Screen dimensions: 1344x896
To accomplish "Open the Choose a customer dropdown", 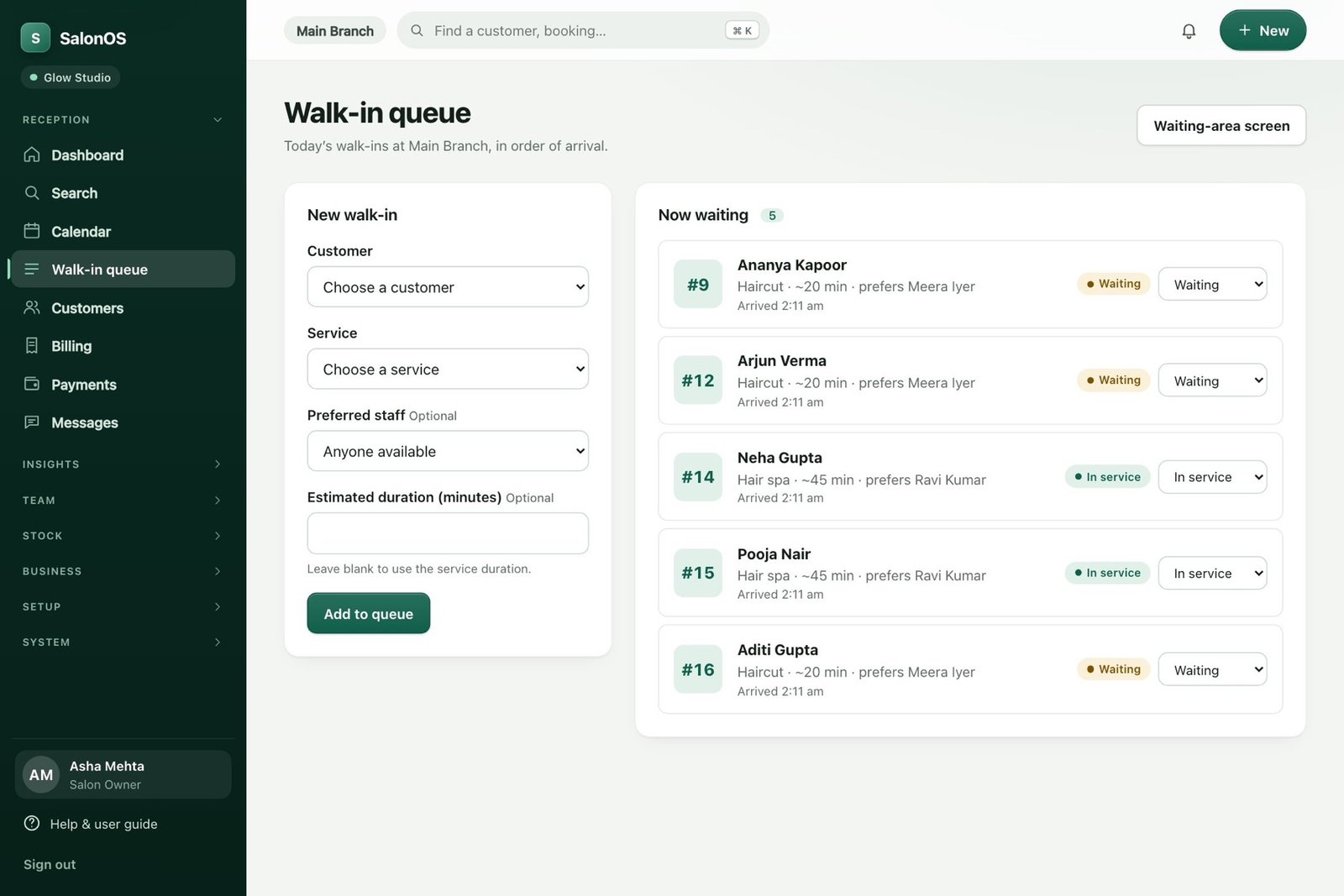I will (x=448, y=287).
